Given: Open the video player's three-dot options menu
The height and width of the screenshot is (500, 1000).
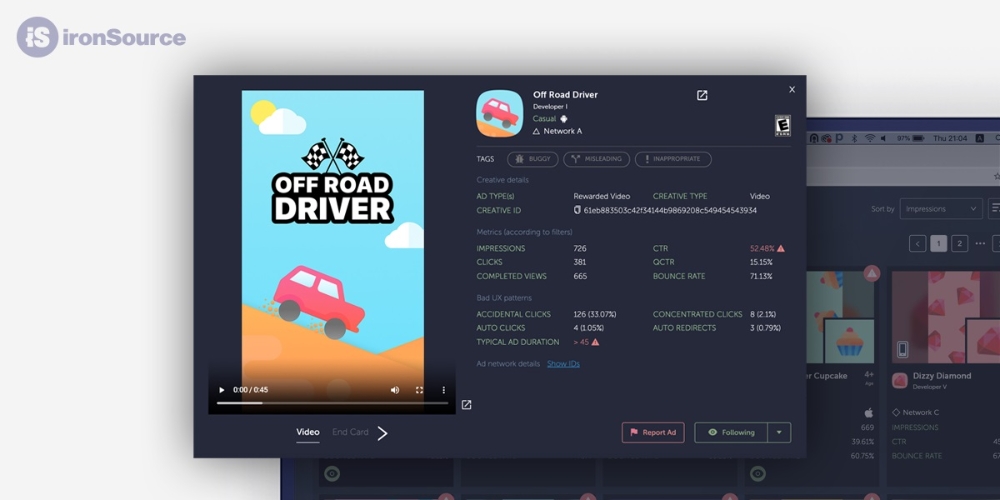Looking at the screenshot, I should (x=444, y=390).
